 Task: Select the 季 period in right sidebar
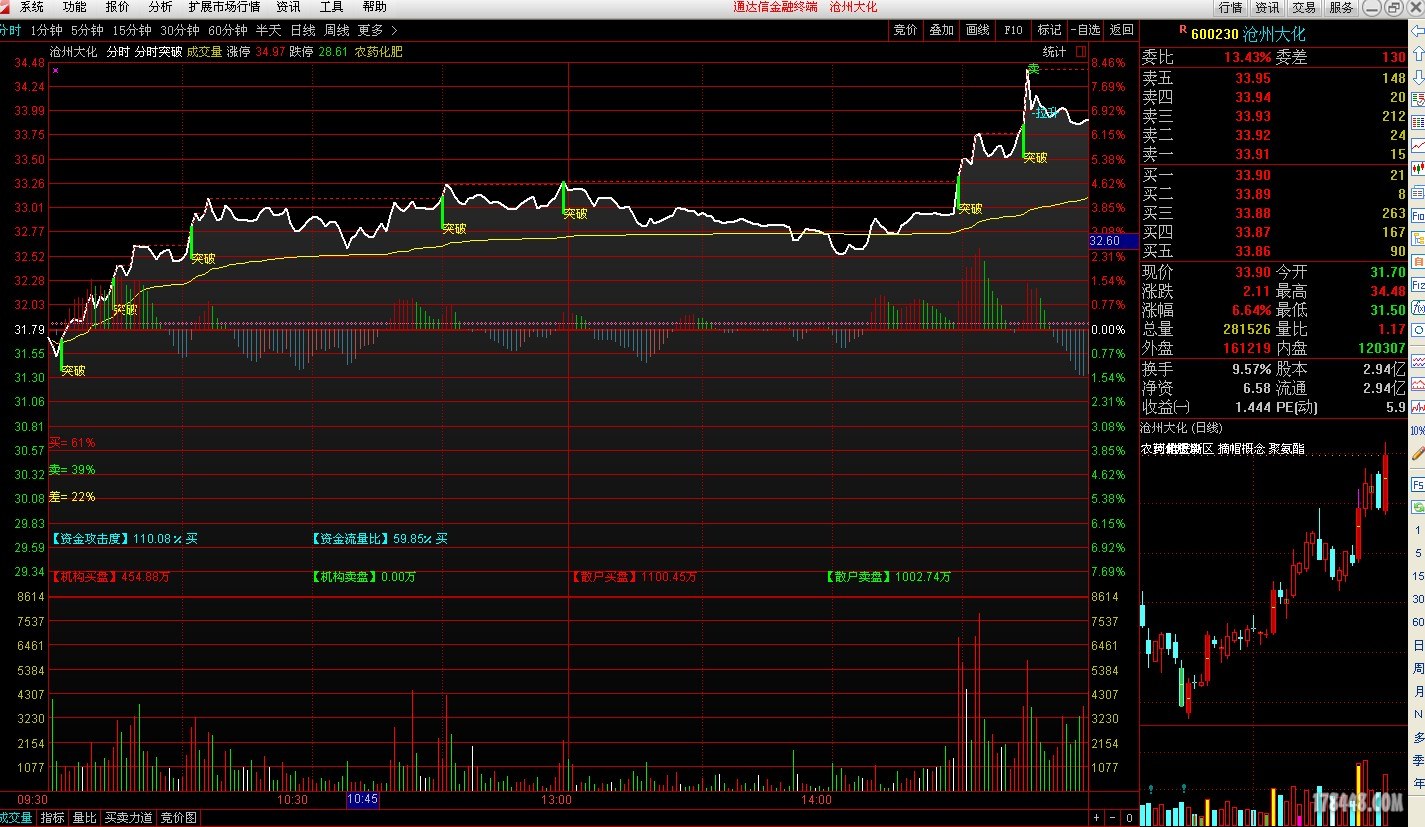[x=1418, y=760]
